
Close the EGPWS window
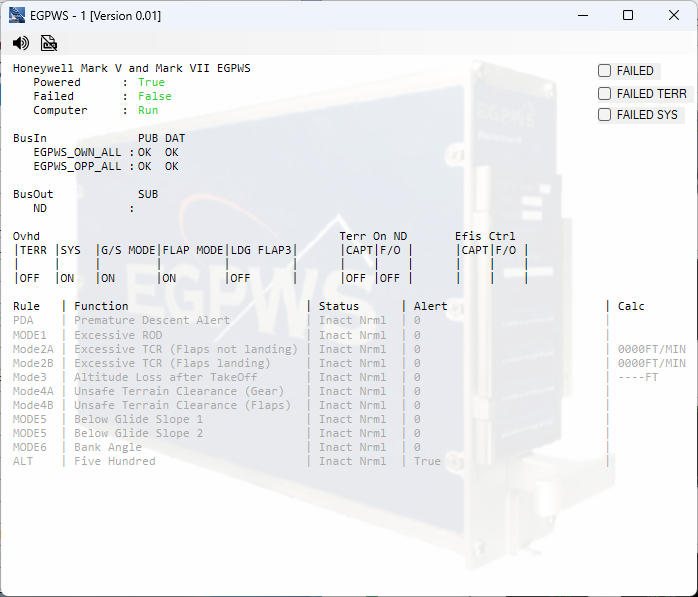point(674,15)
